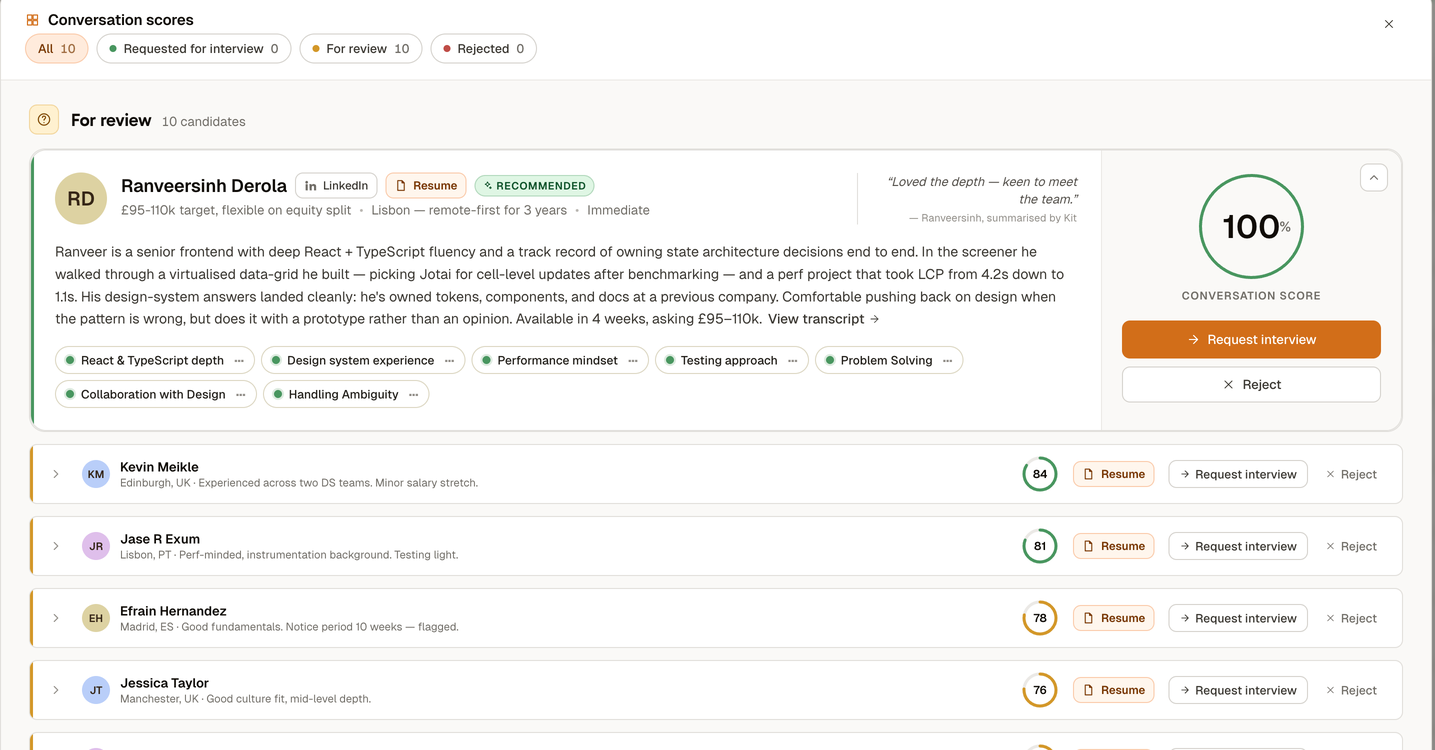Click the View transcript link
1435x750 pixels.
824,319
